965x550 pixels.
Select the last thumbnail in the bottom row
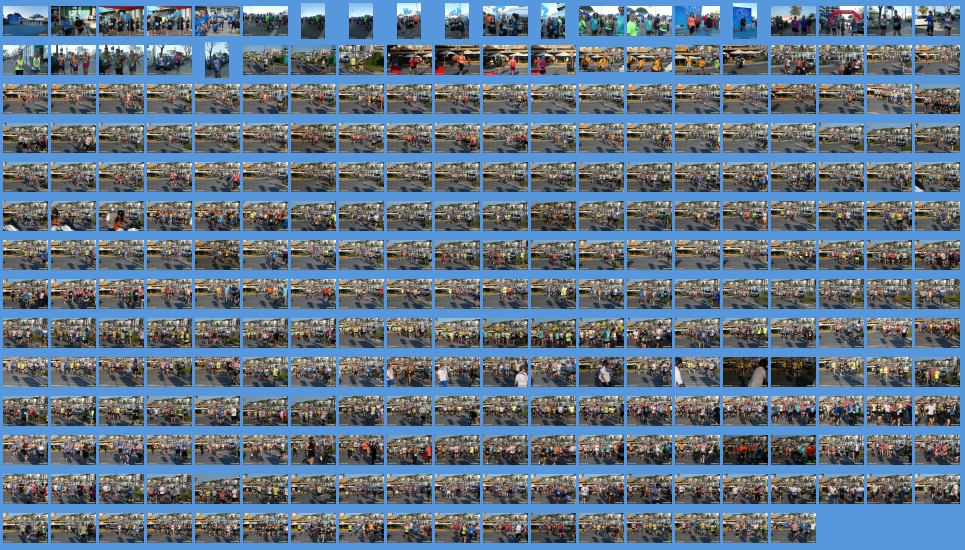click(x=793, y=527)
